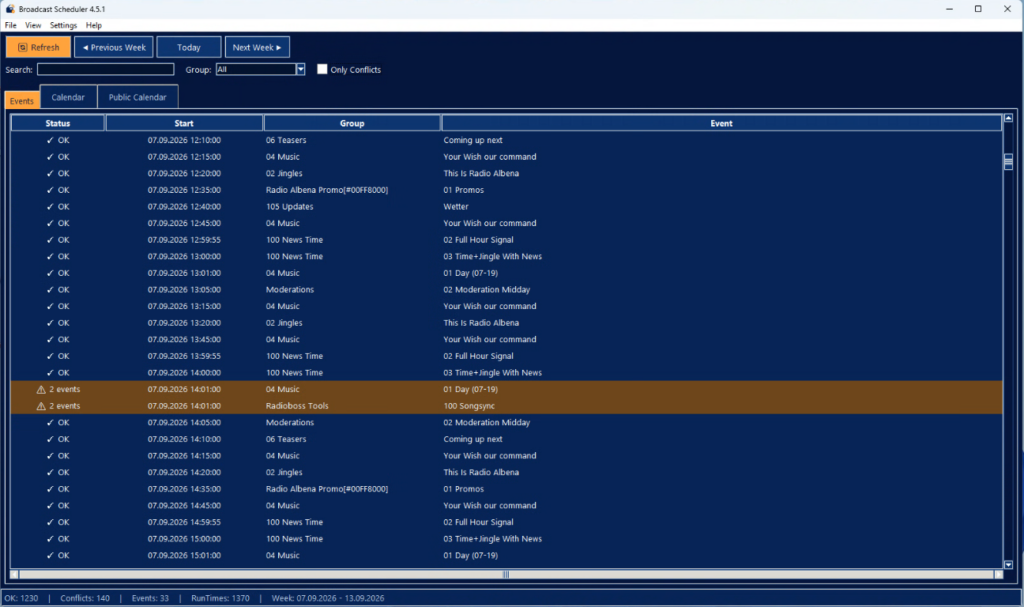Go to Next Week
The height and width of the screenshot is (607, 1024).
[x=257, y=47]
